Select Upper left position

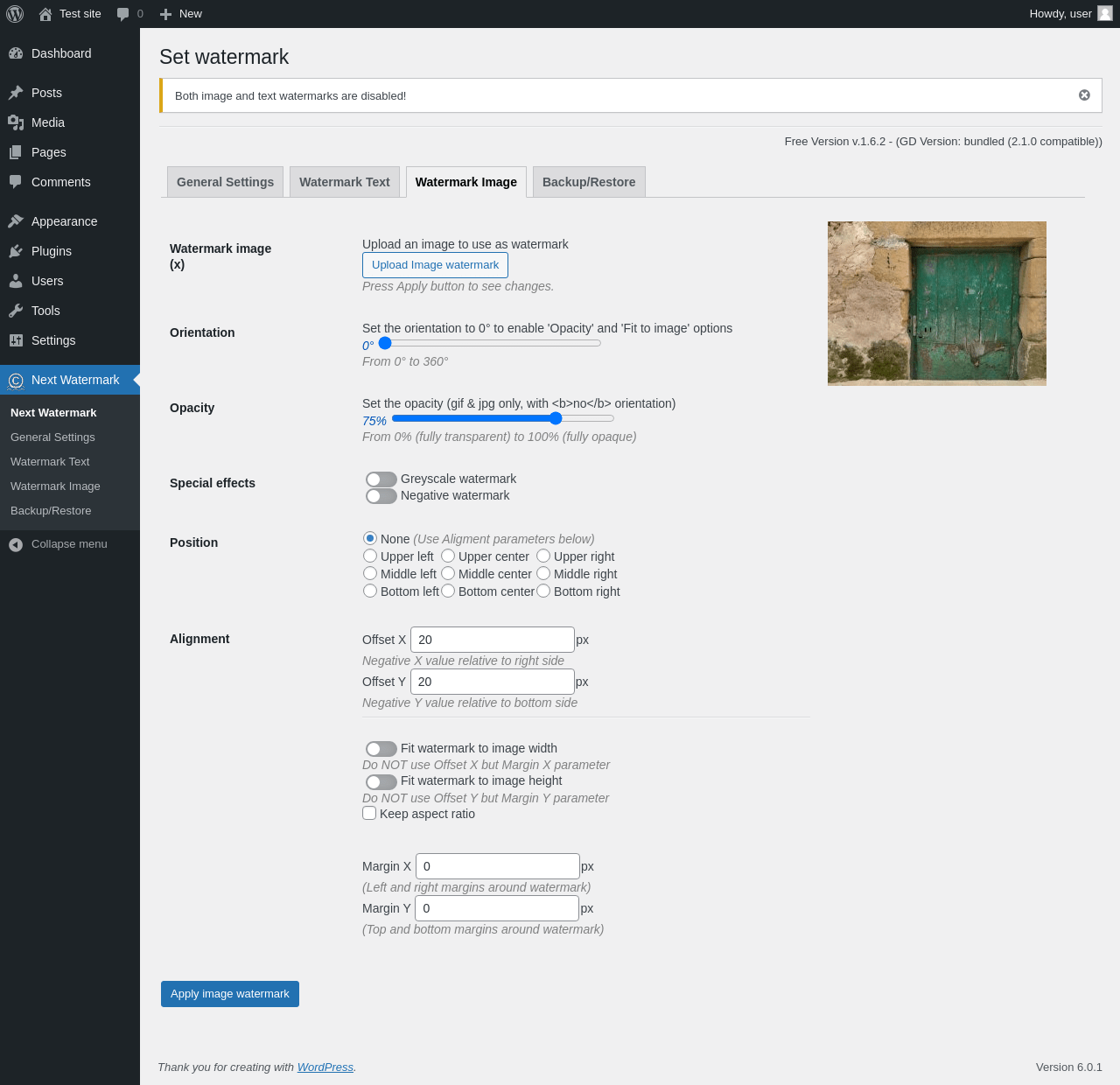[x=370, y=556]
